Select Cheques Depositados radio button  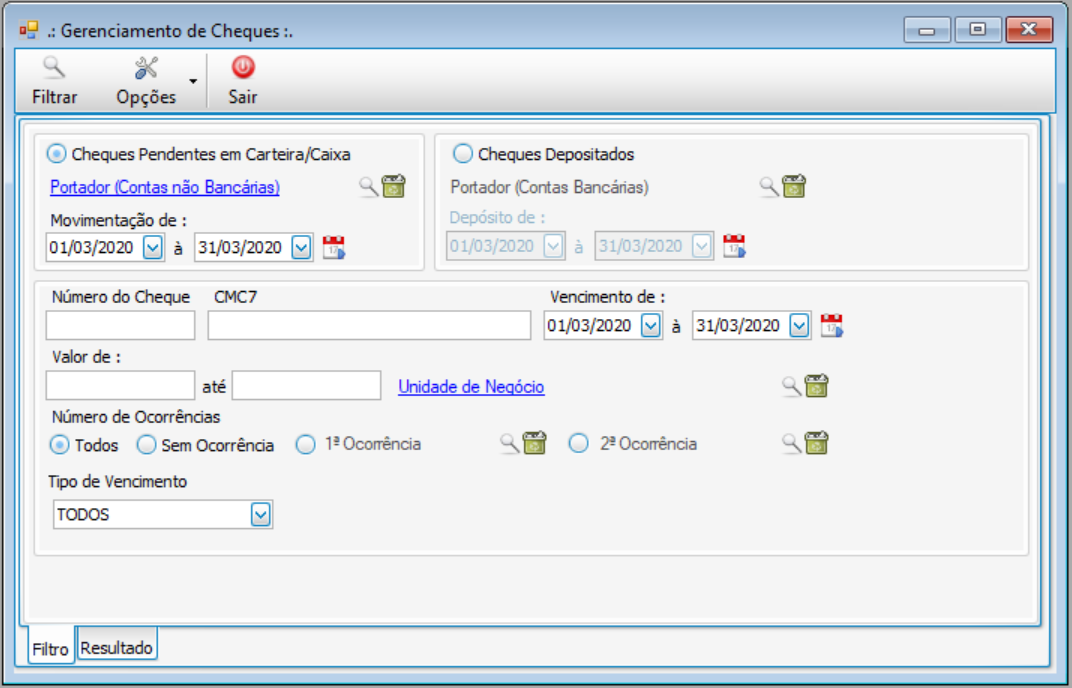463,154
